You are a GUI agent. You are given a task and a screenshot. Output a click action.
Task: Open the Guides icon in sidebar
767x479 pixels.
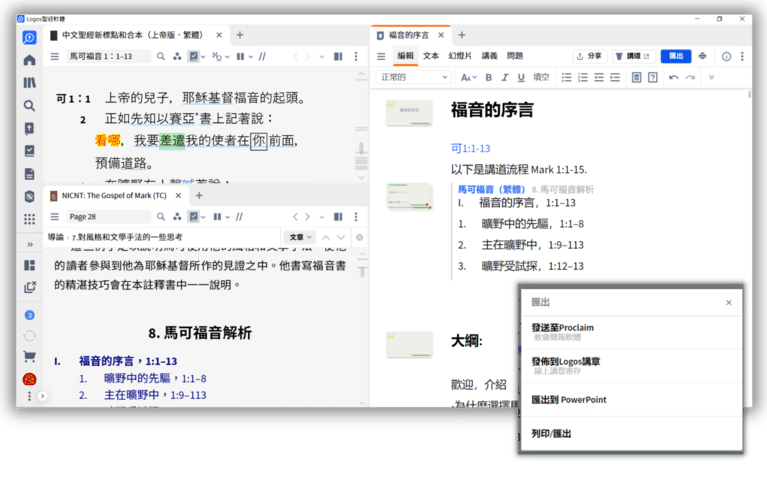29,128
